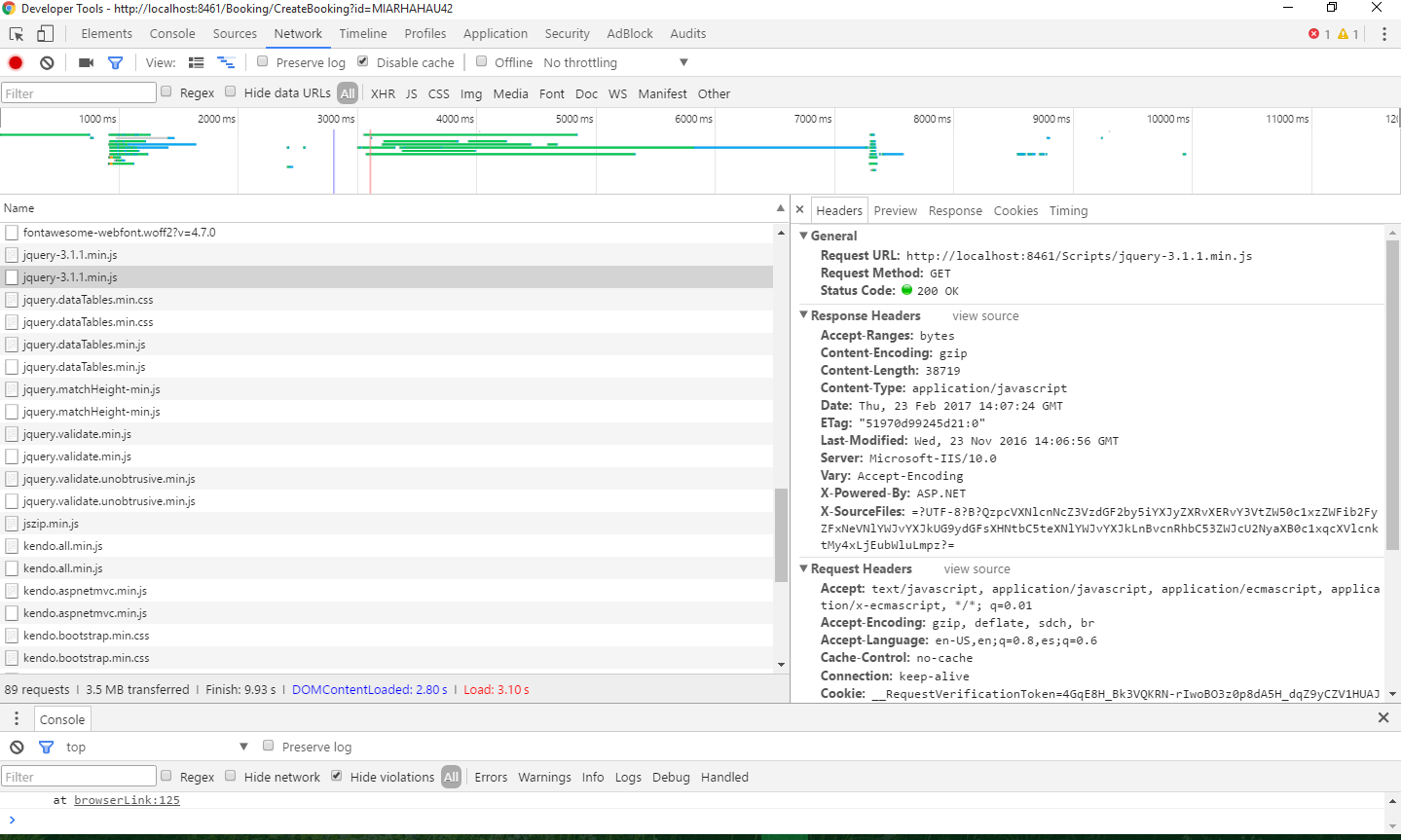Screen dimensions: 1401x840
Task: Check the Hide data URLs box
Action: [231, 91]
